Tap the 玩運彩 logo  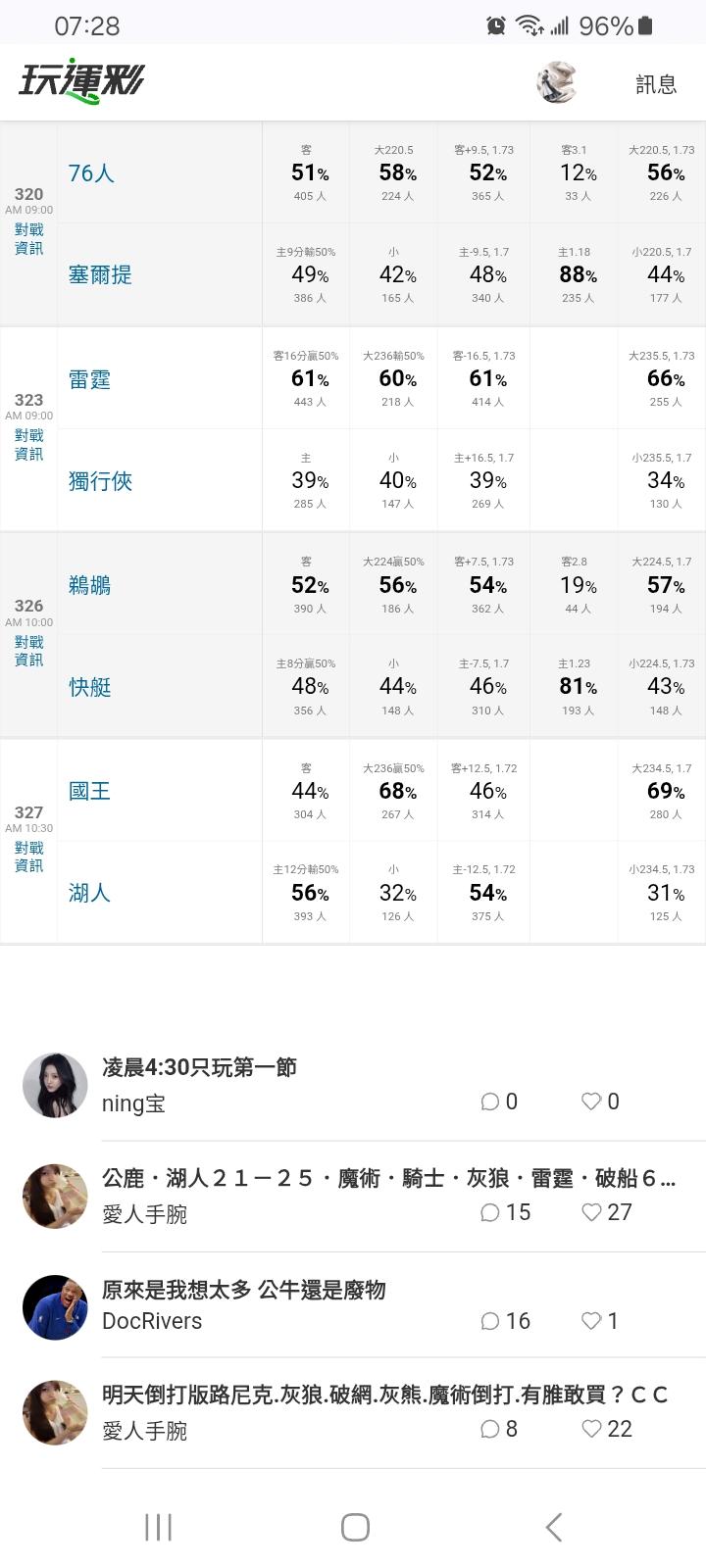click(x=81, y=82)
